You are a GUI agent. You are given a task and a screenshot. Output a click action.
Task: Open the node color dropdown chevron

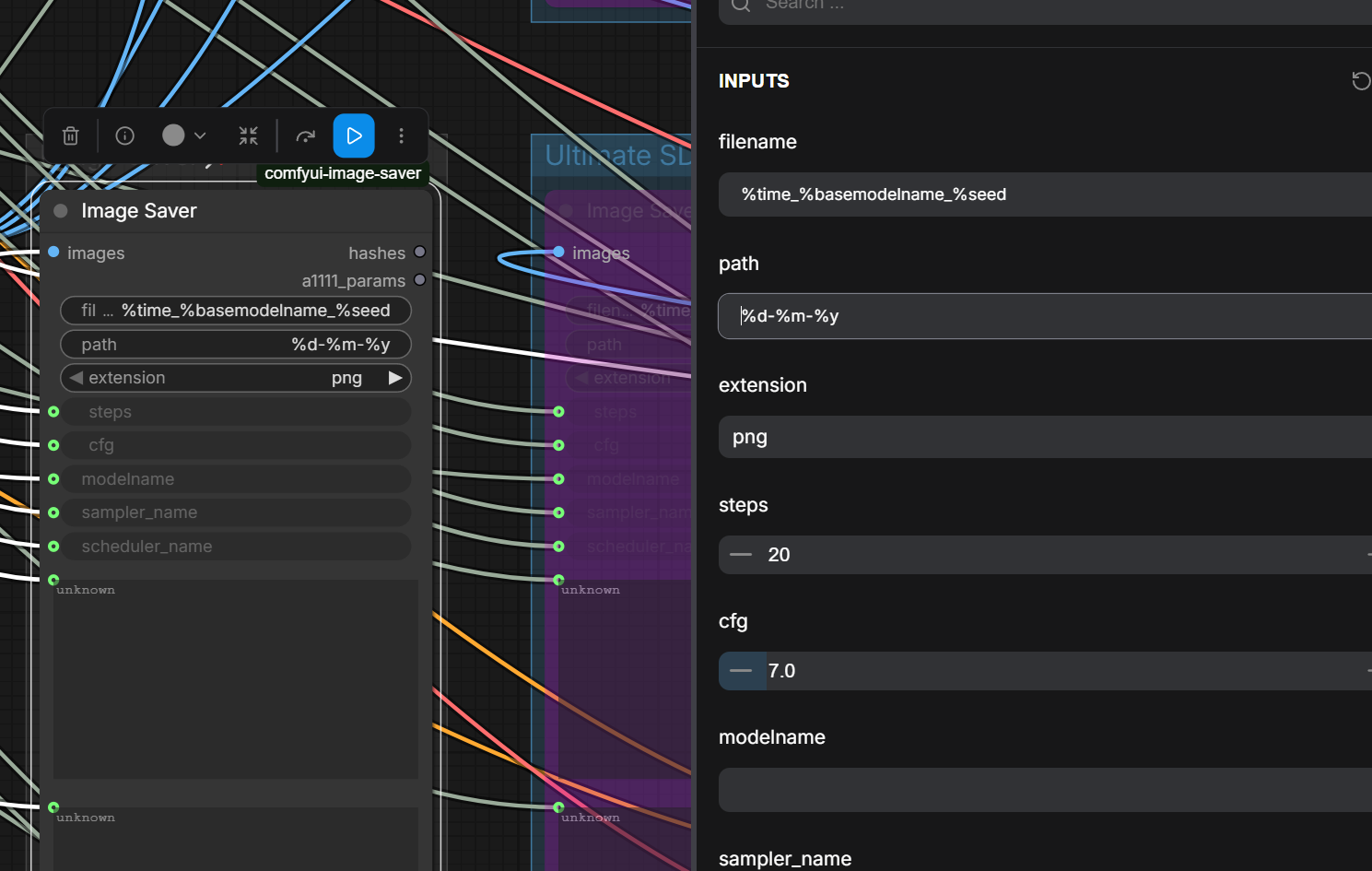click(200, 136)
